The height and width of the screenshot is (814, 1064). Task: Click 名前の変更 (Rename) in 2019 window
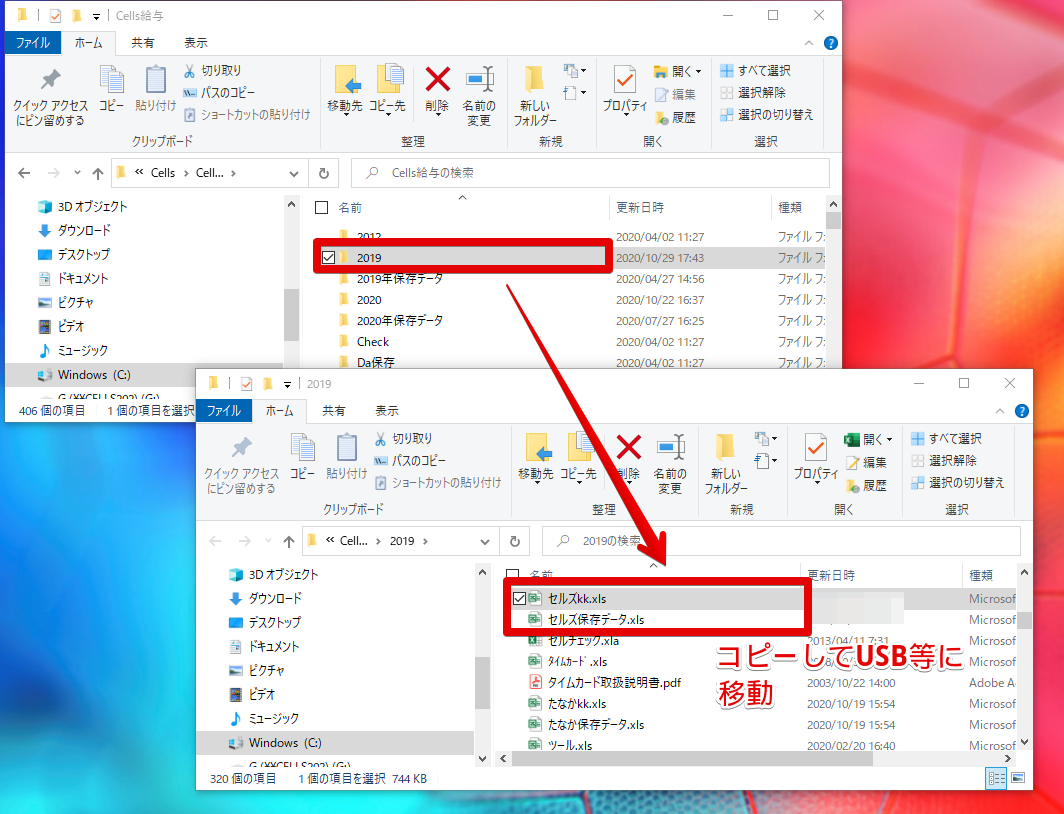pos(670,465)
